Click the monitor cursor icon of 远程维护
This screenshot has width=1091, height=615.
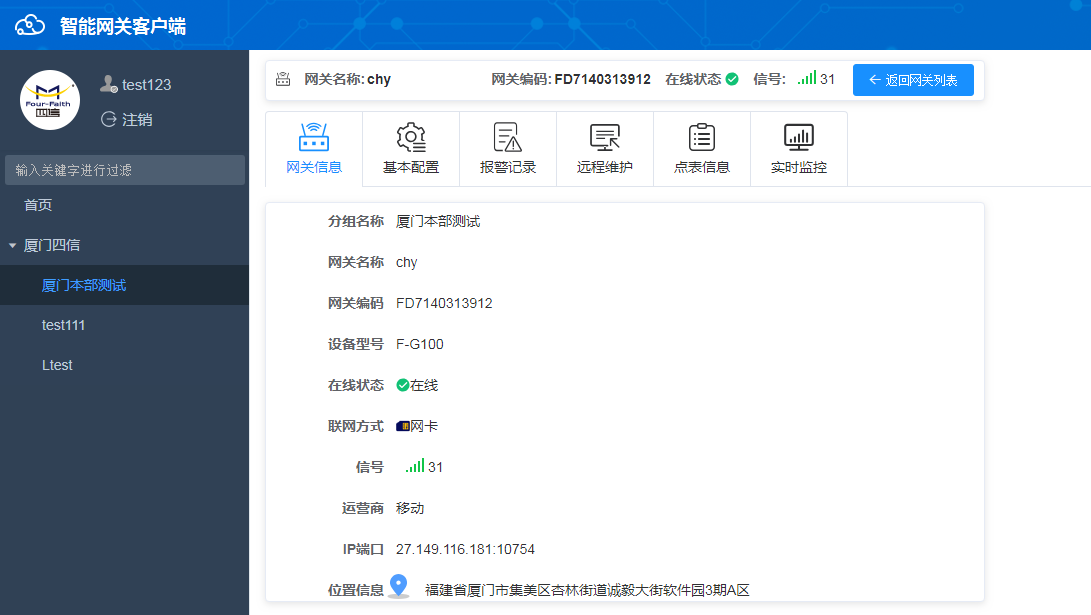(x=605, y=137)
